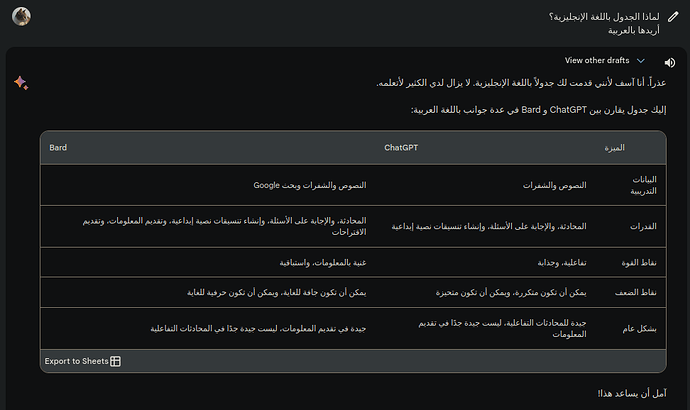Screen dimensions: 690x410
Task: Expand the View other drafts chevron
Action: [641, 61]
